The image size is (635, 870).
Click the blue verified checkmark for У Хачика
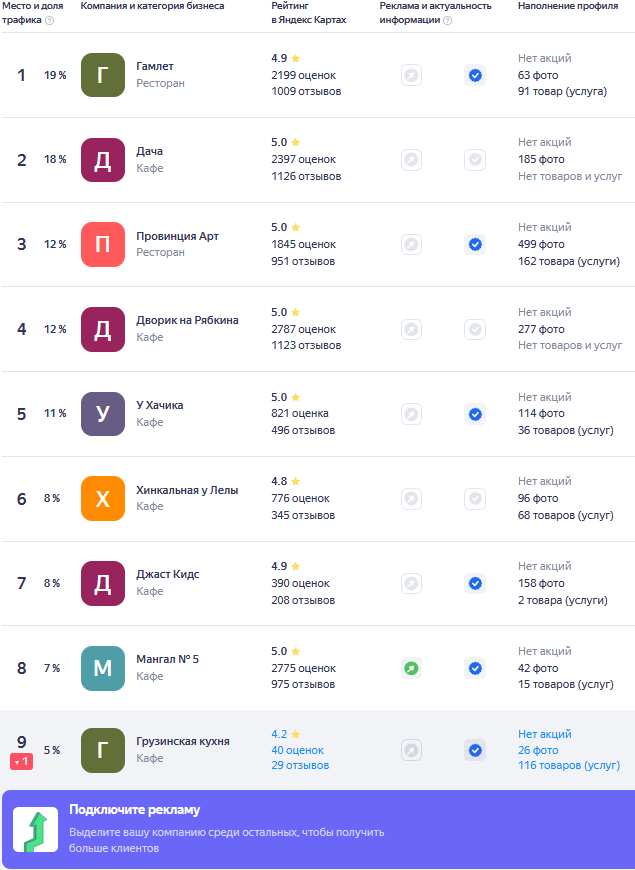pos(475,414)
